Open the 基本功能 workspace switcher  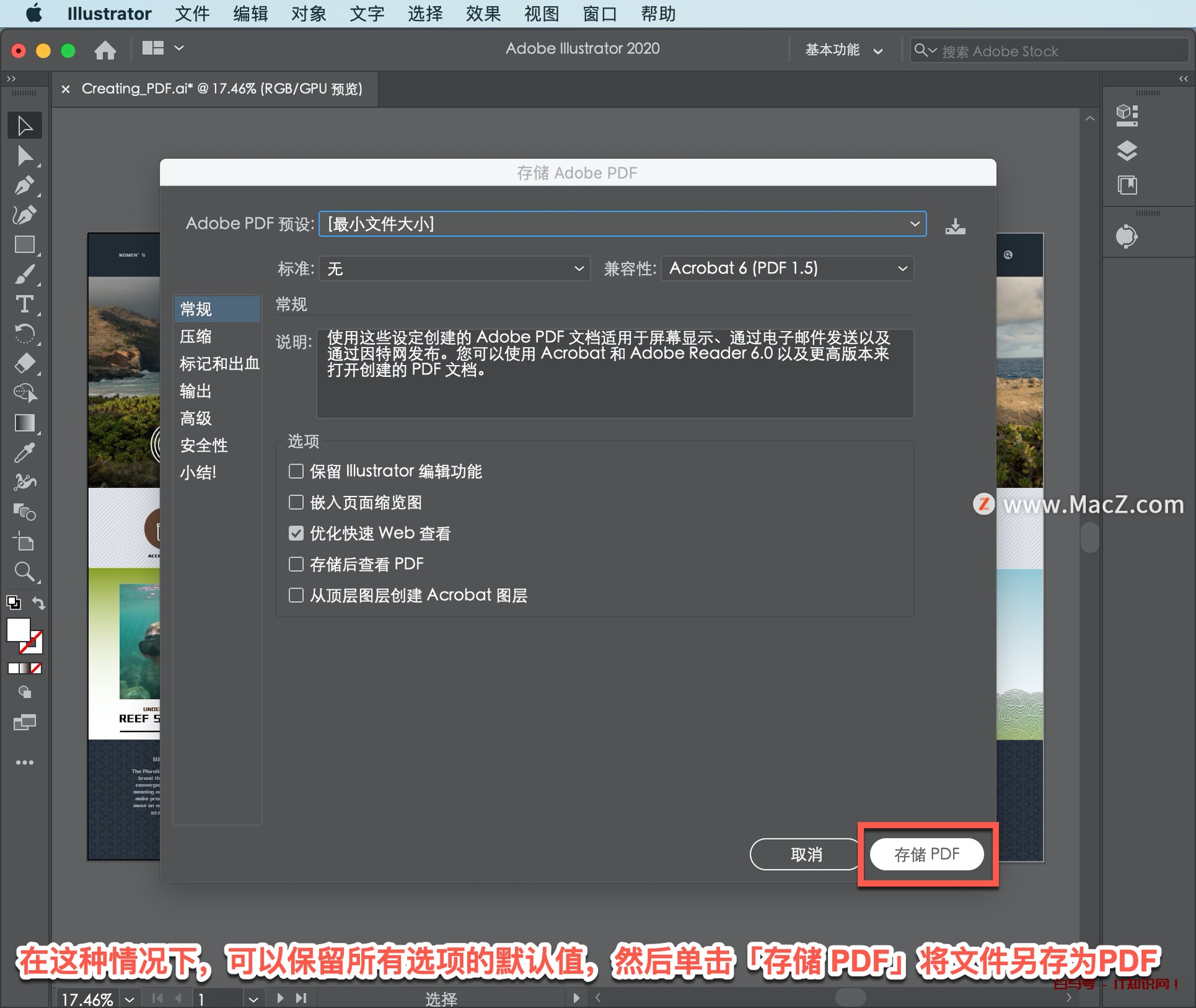(844, 50)
